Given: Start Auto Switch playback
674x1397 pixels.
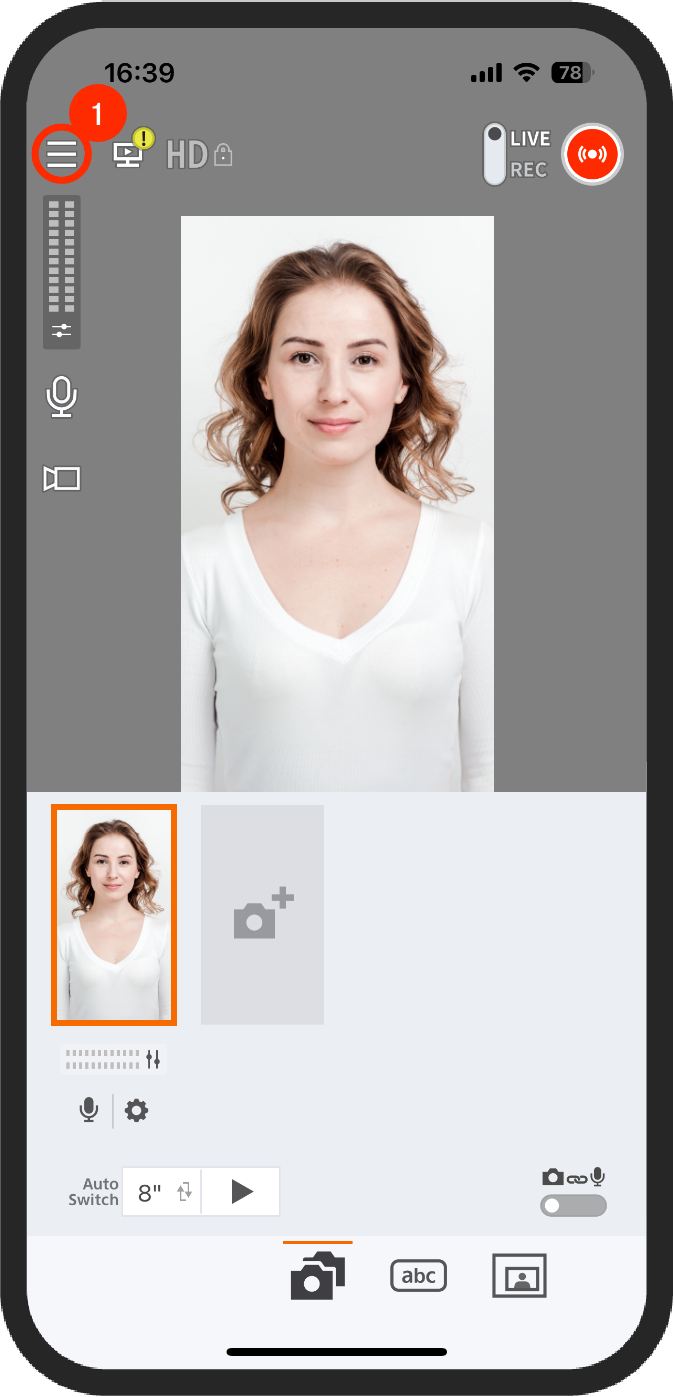Looking at the screenshot, I should pos(241,1192).
